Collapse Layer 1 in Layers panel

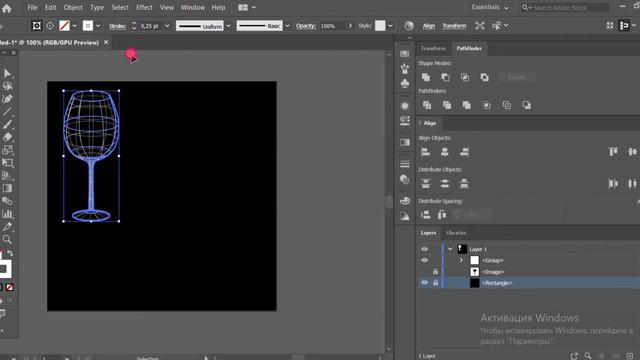point(450,249)
